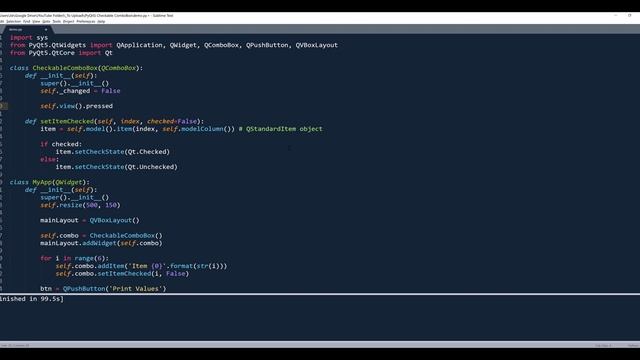Click 'item.setCheckState(Qt.Unchecked)' line
The height and width of the screenshot is (360, 640).
[116, 167]
